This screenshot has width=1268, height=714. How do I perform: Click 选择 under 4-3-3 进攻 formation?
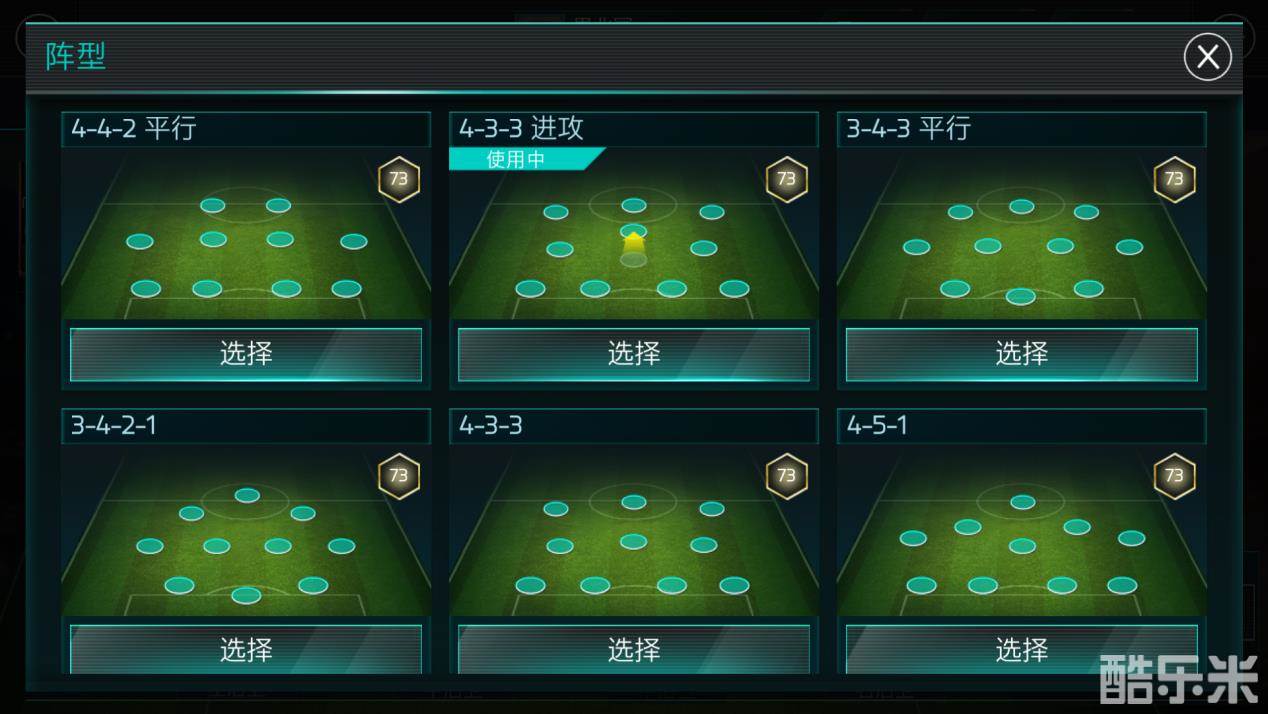coord(634,354)
